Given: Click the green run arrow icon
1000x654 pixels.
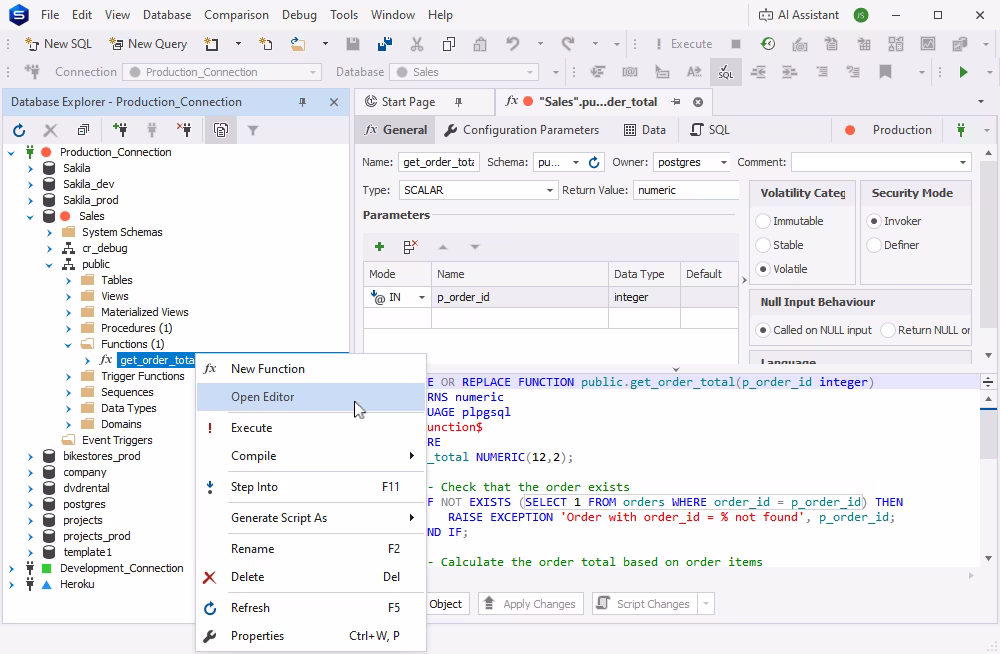Looking at the screenshot, I should (x=963, y=72).
